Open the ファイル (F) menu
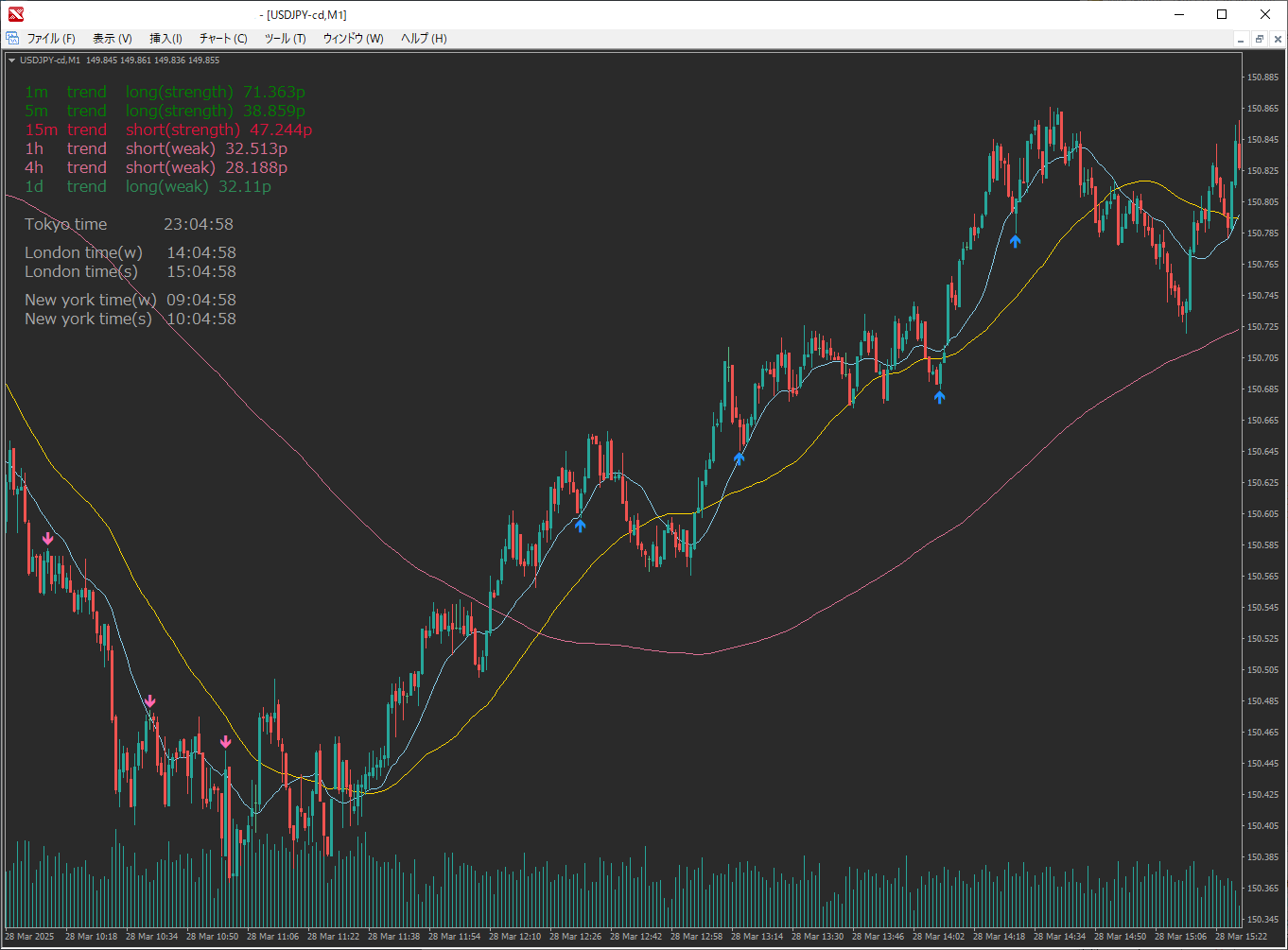Image resolution: width=1288 pixels, height=950 pixels. [51, 39]
